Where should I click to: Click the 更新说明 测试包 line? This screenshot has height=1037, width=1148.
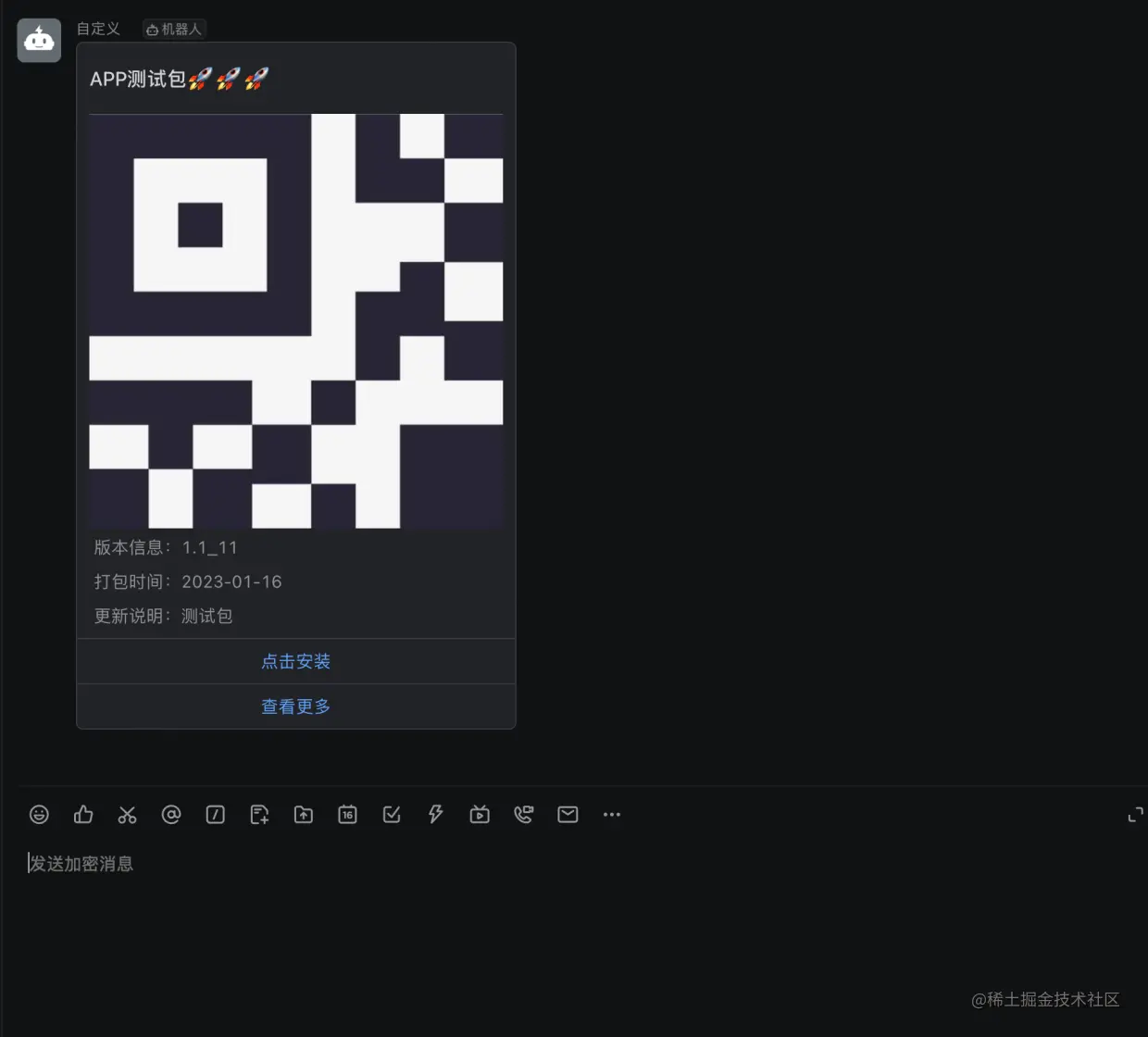coord(163,616)
